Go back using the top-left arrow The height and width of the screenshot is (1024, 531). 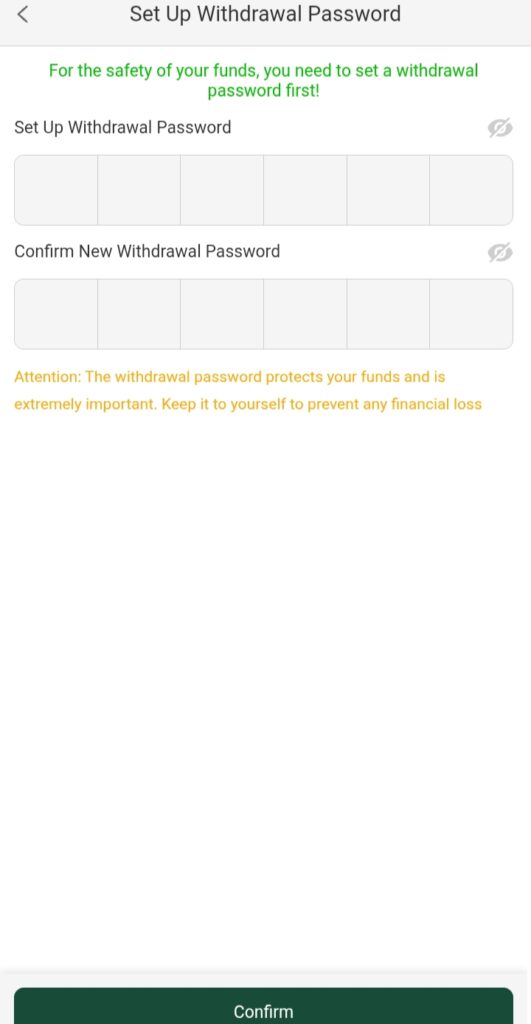tap(23, 14)
